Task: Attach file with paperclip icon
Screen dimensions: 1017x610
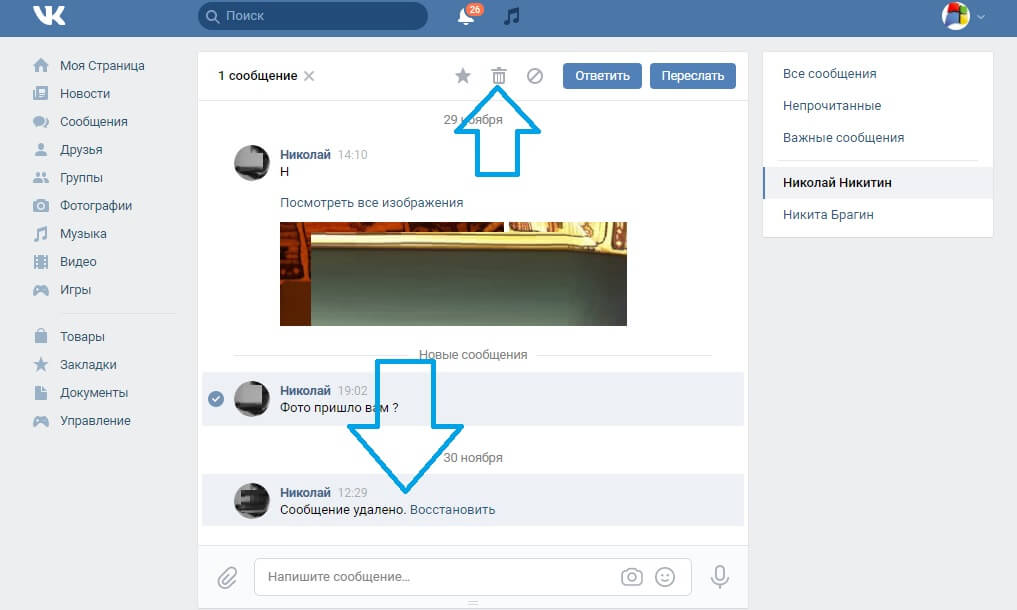Action: click(227, 577)
